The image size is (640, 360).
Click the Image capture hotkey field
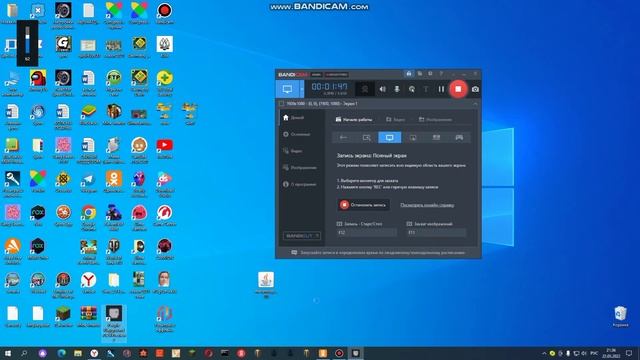click(436, 233)
